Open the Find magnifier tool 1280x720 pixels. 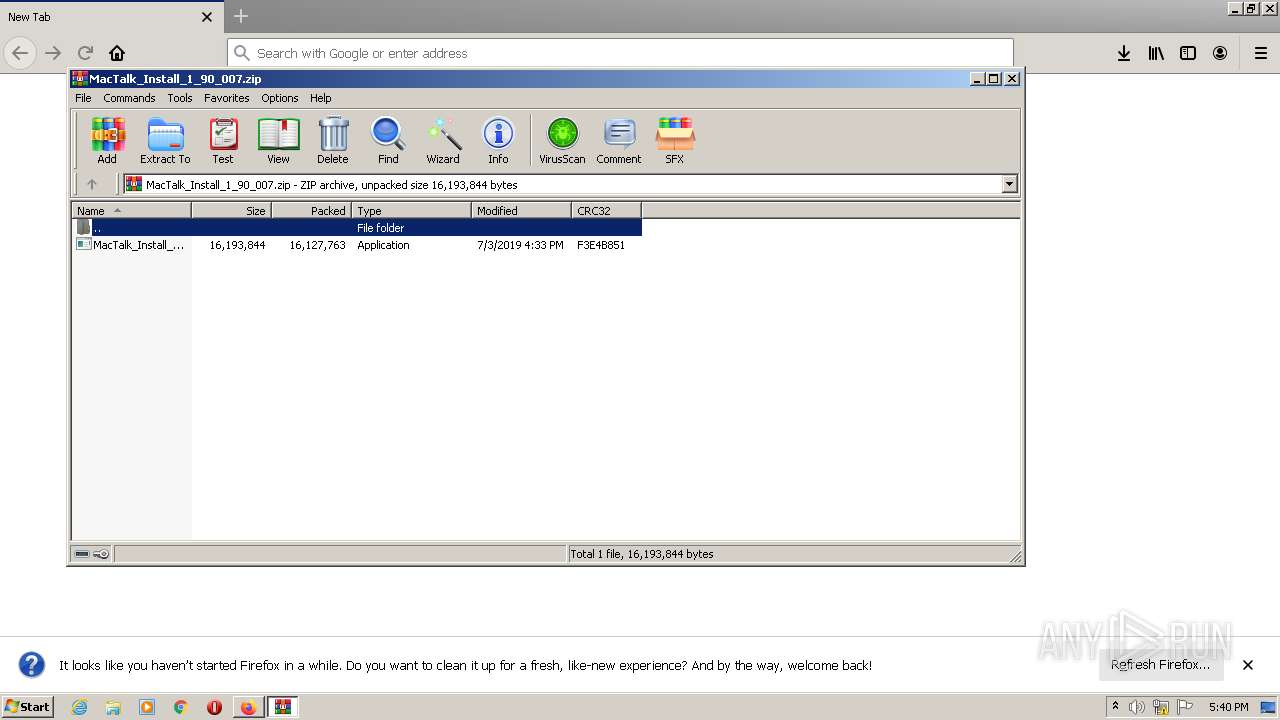point(388,140)
